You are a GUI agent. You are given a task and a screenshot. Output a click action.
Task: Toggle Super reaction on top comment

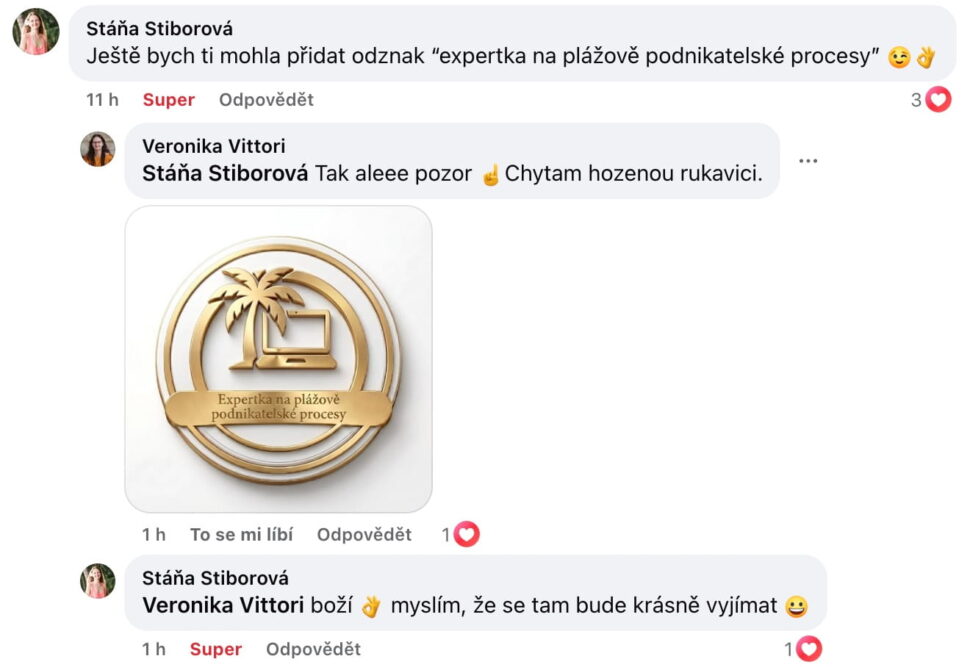coord(168,100)
